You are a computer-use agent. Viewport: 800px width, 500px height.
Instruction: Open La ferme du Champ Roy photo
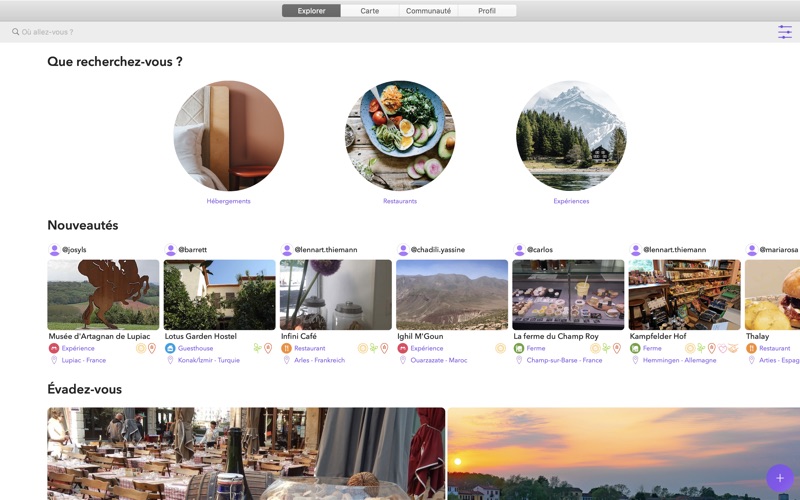click(568, 294)
